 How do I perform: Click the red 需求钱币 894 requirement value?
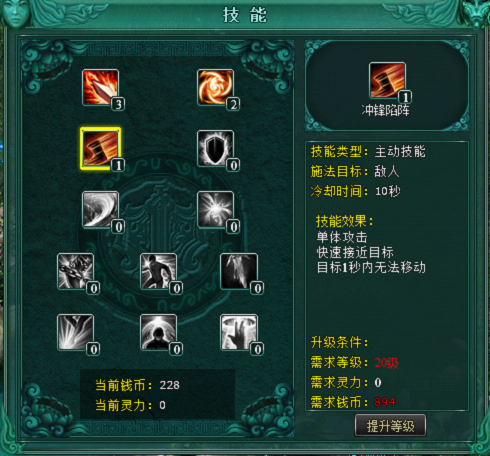pos(385,402)
